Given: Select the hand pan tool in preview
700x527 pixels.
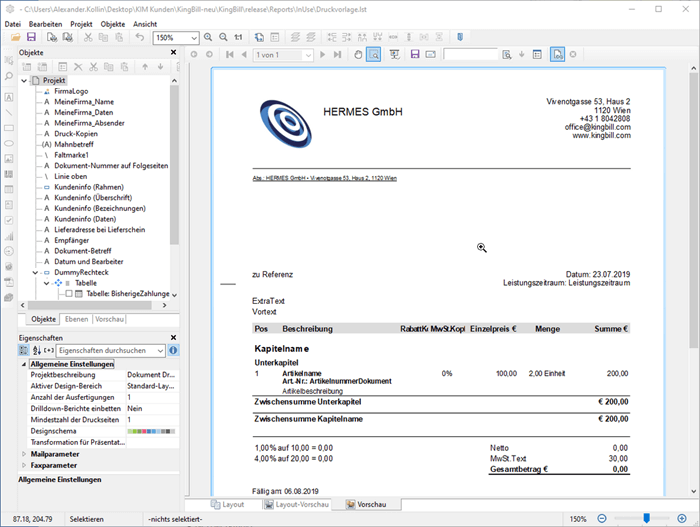Looking at the screenshot, I should 360,54.
